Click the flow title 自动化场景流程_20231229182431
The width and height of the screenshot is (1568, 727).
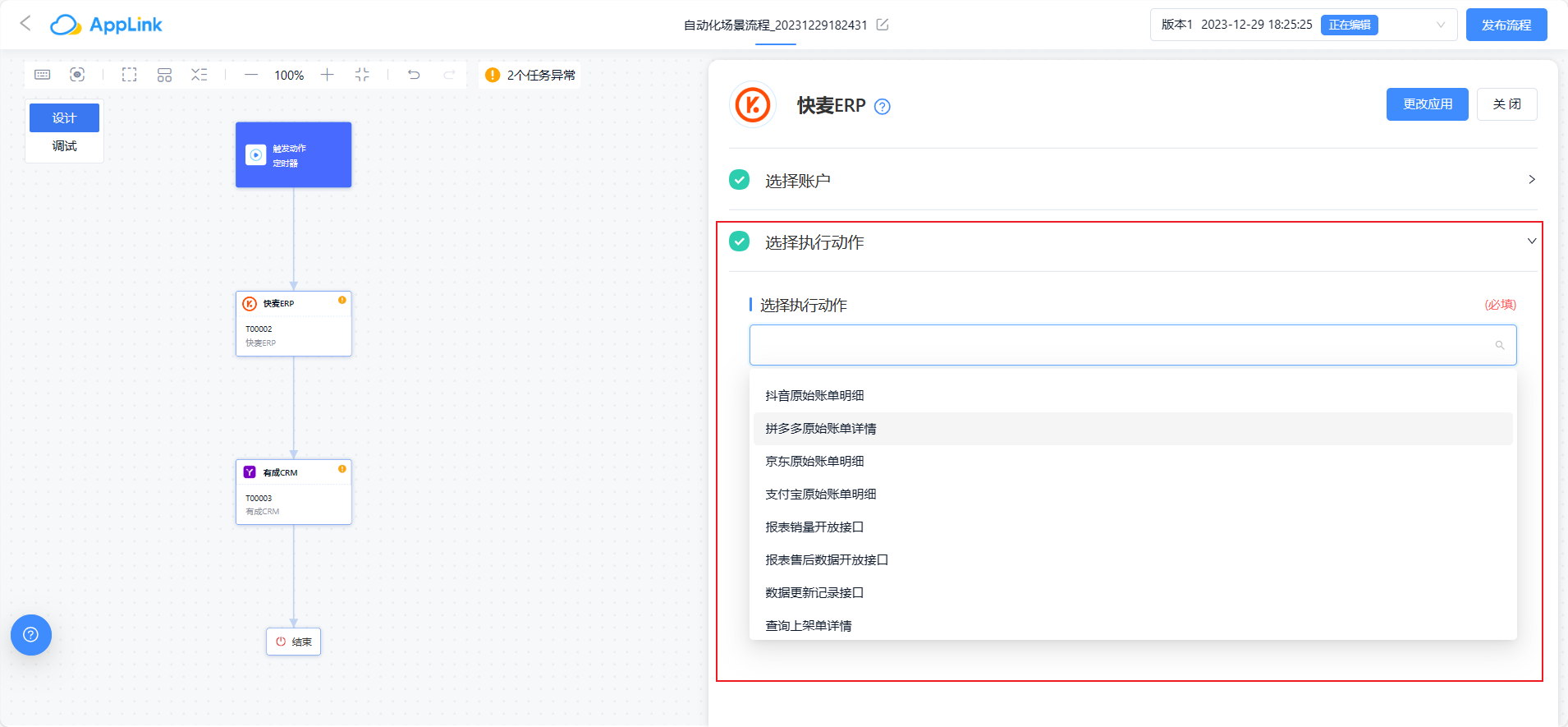tap(776, 25)
